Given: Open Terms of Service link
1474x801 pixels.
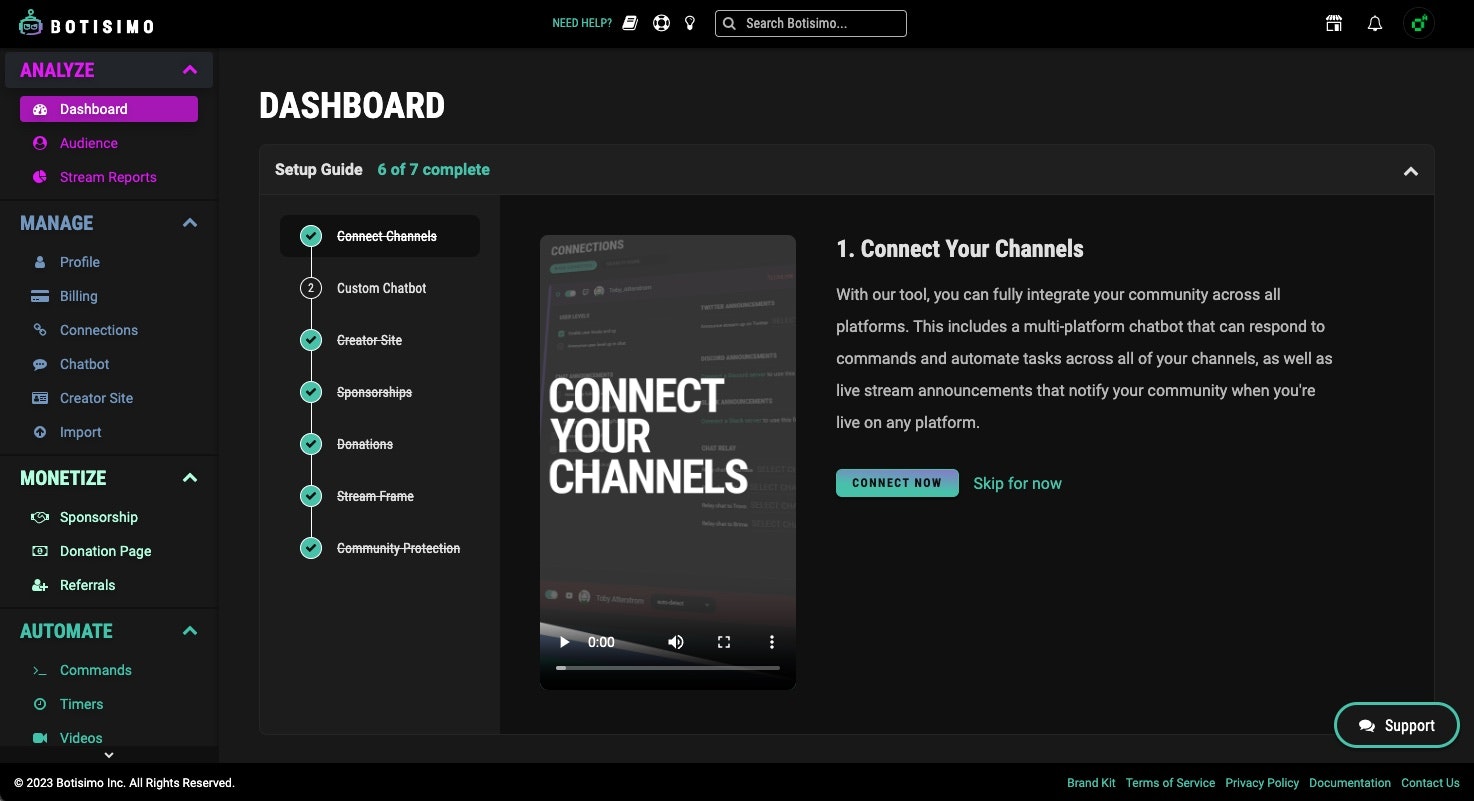Looking at the screenshot, I should [1170, 783].
